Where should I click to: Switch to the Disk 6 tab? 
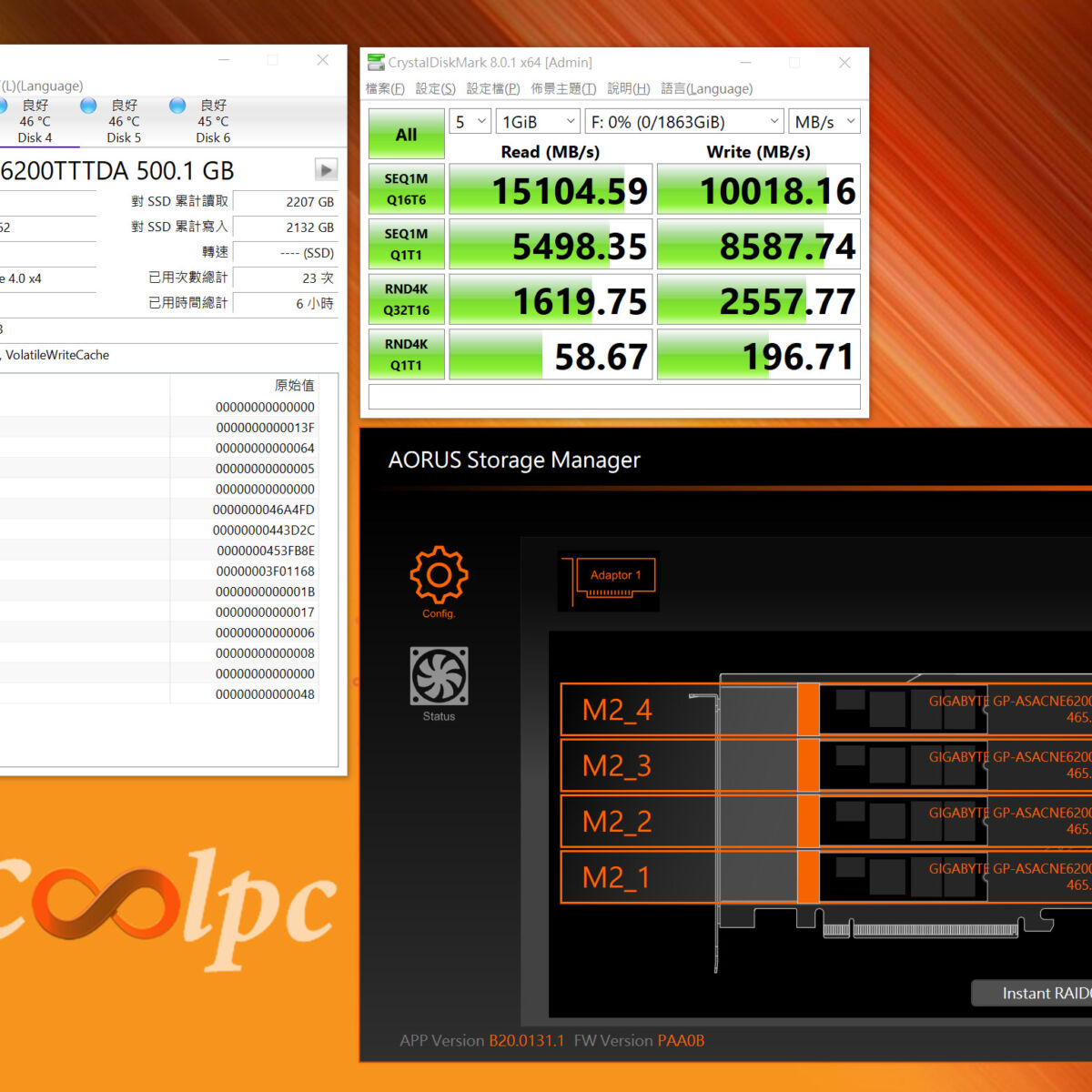coord(213,122)
